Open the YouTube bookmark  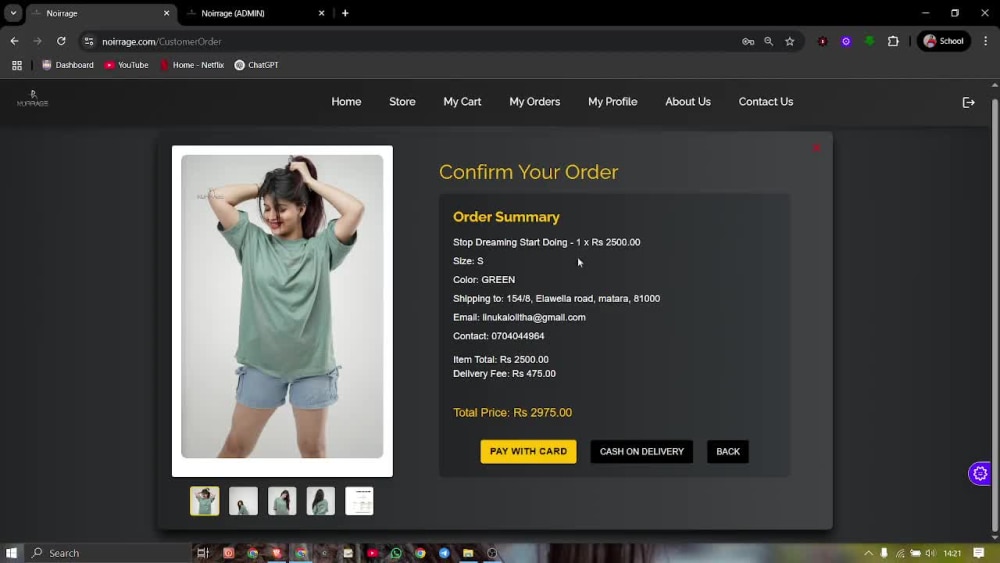(126, 65)
